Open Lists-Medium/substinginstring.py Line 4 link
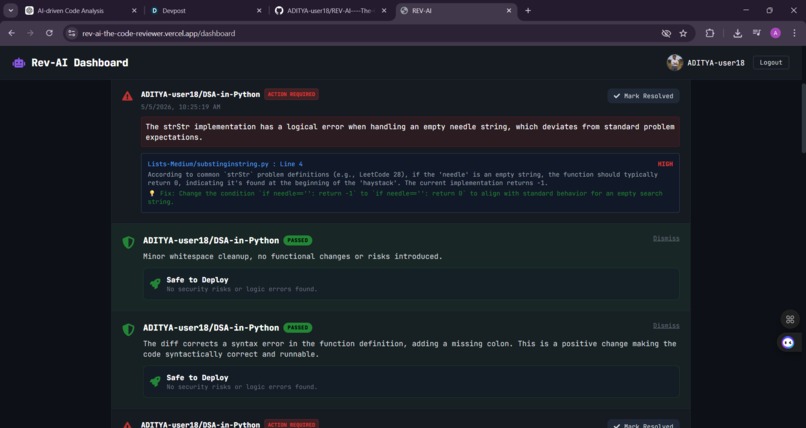This screenshot has height=428, width=806. pyautogui.click(x=225, y=164)
